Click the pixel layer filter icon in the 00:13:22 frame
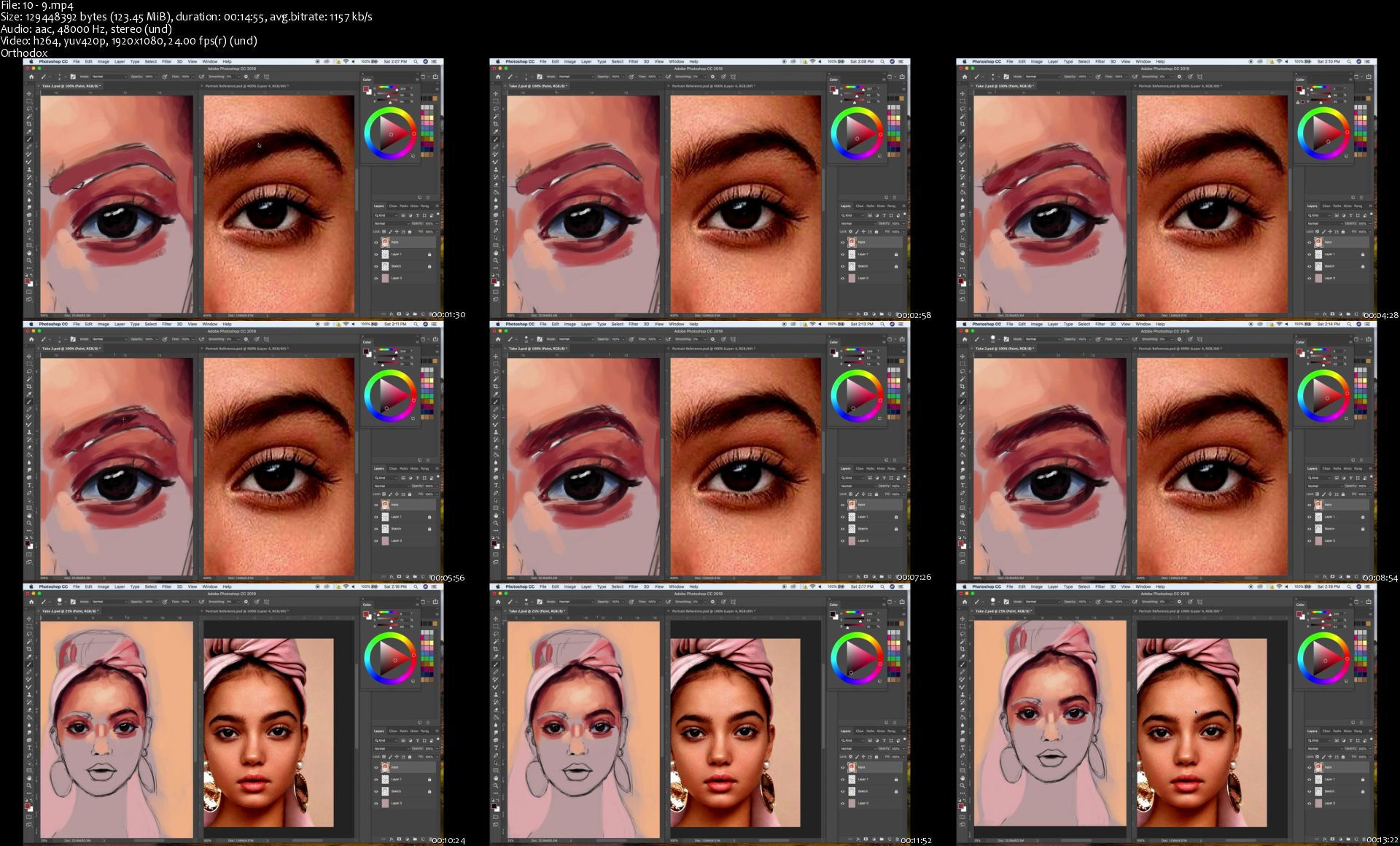This screenshot has height=846, width=1400. point(1337,740)
